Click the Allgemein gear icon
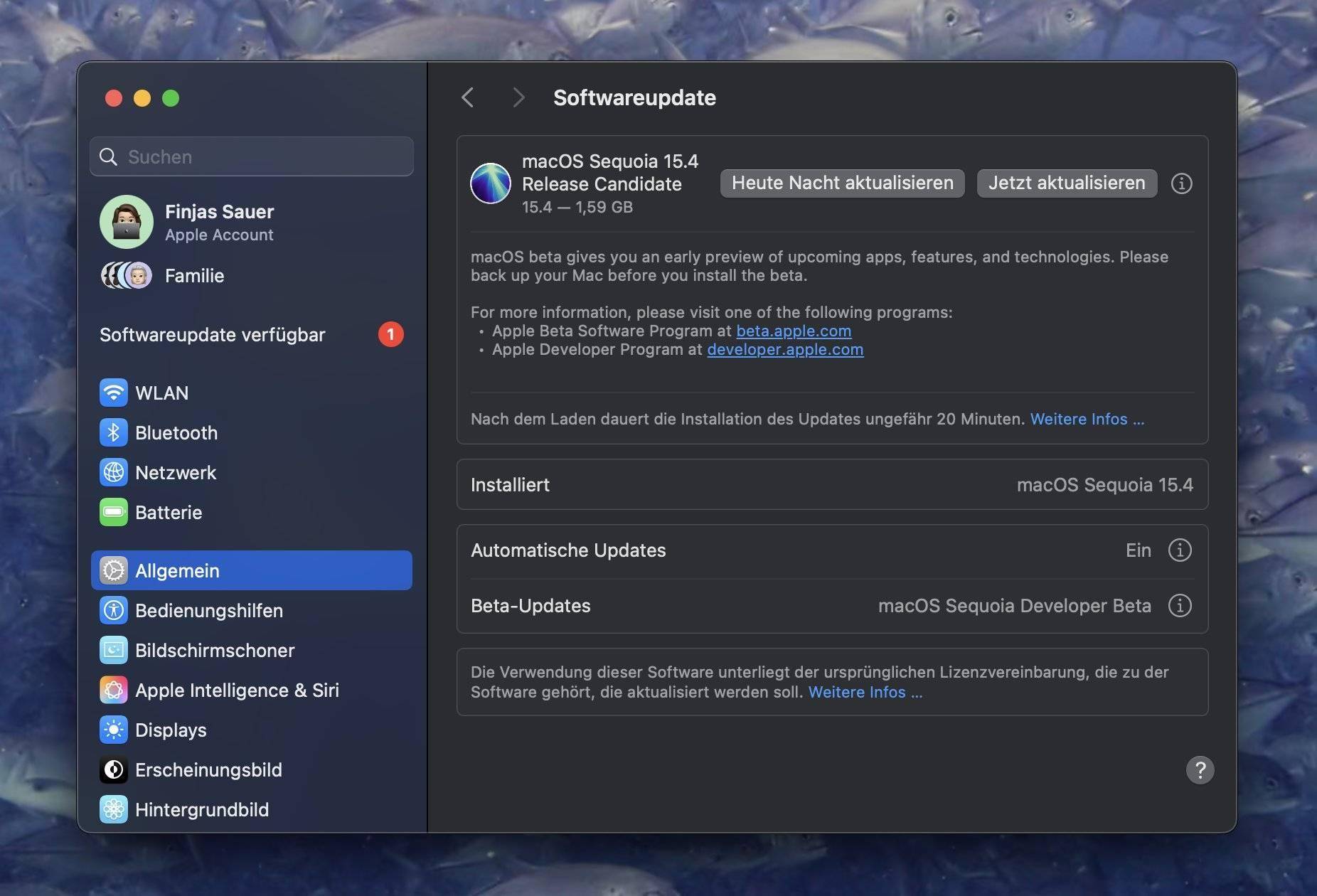1317x896 pixels. [x=114, y=570]
